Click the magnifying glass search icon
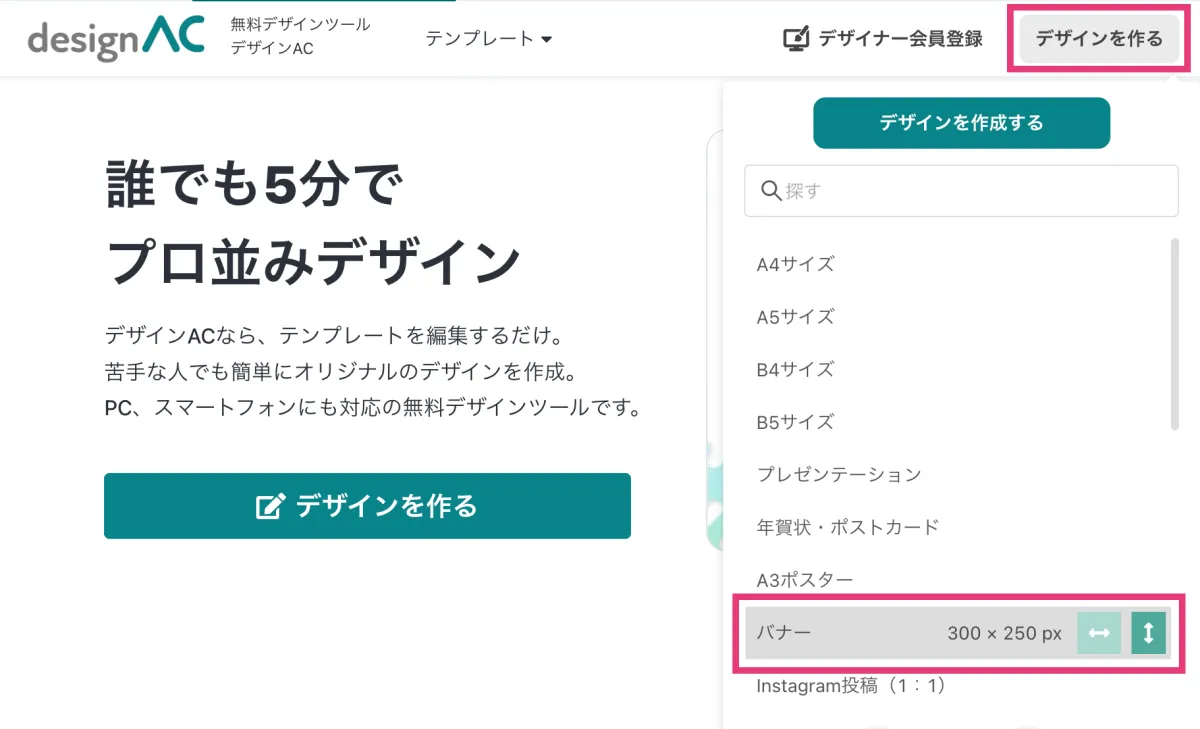The image size is (1200, 729). 770,190
